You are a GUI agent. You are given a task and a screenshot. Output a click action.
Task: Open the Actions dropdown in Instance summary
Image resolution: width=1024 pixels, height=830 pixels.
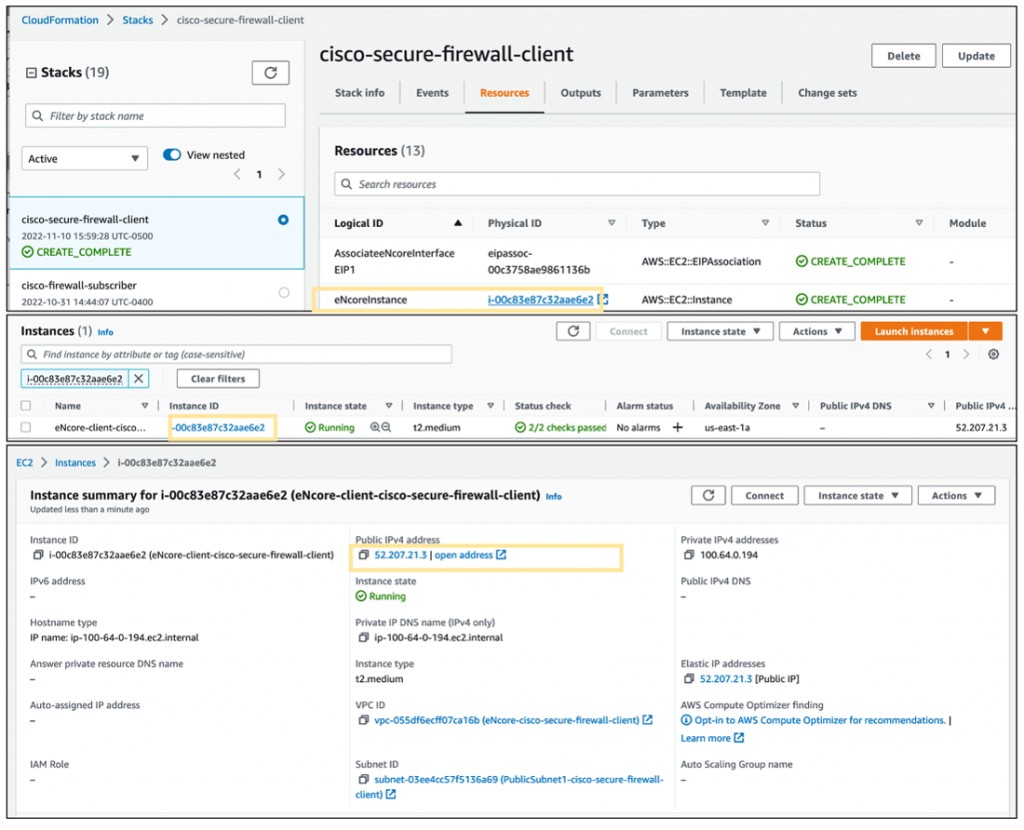tap(957, 495)
